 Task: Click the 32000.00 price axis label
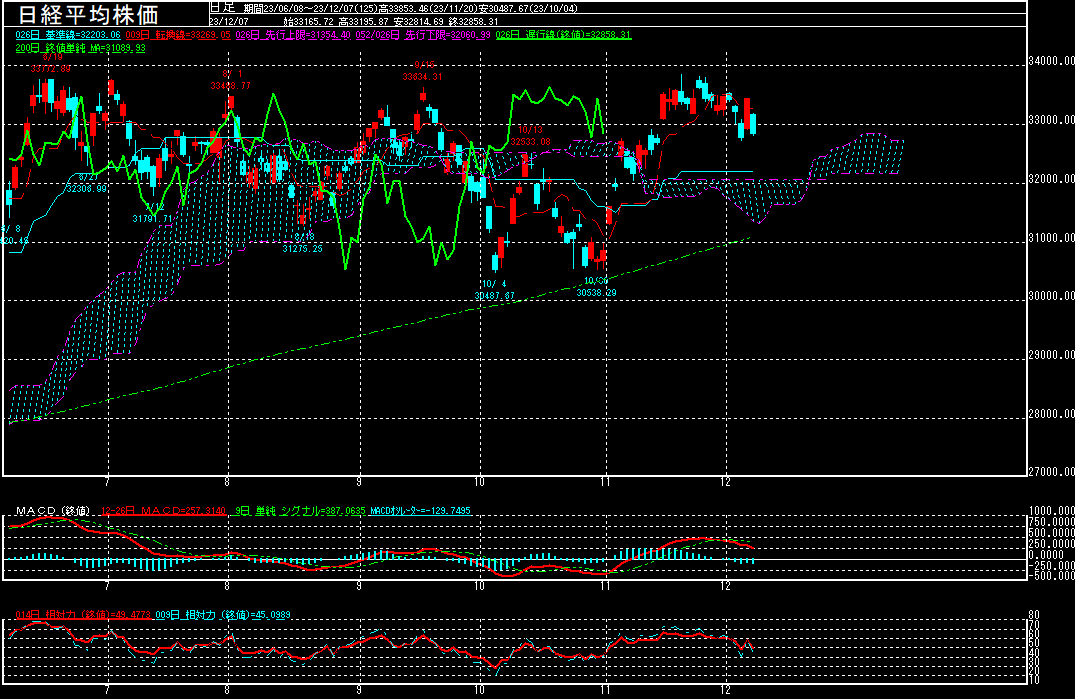pyautogui.click(x=1051, y=179)
